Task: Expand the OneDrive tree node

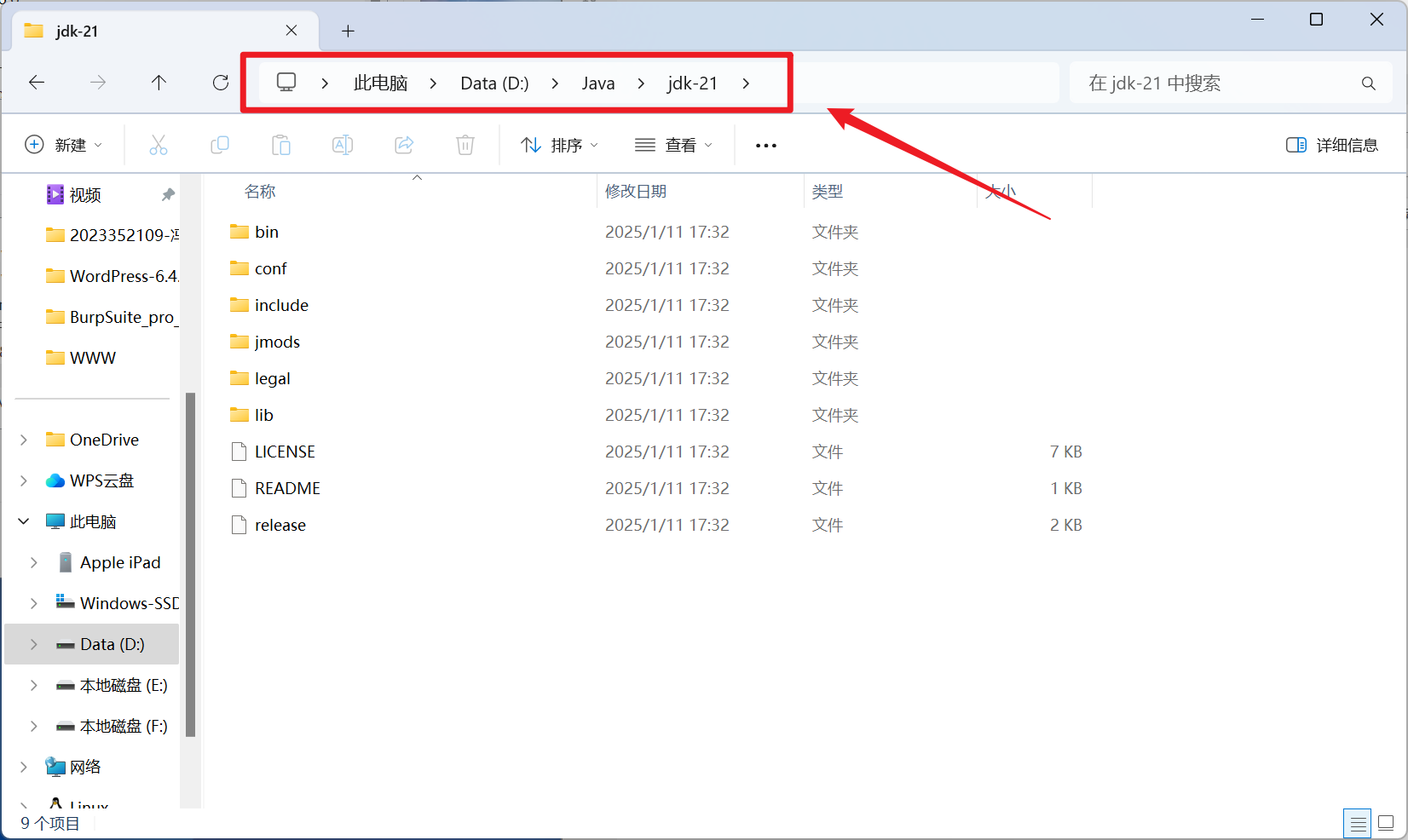Action: click(24, 440)
